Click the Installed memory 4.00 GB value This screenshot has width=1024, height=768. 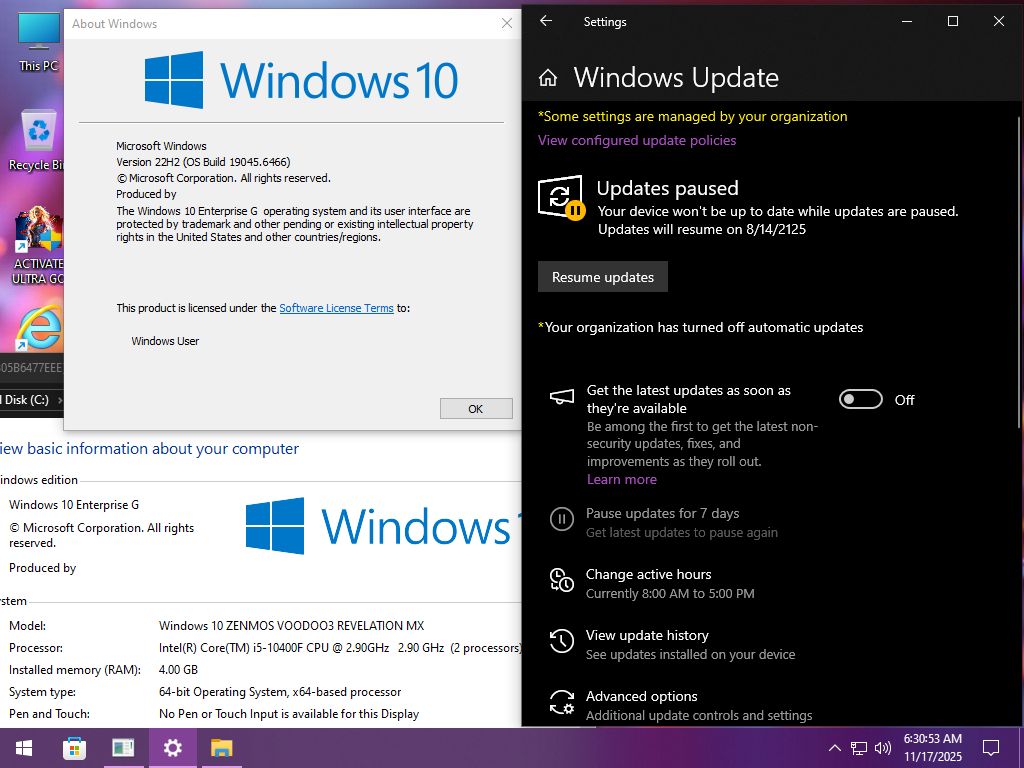pyautogui.click(x=178, y=670)
